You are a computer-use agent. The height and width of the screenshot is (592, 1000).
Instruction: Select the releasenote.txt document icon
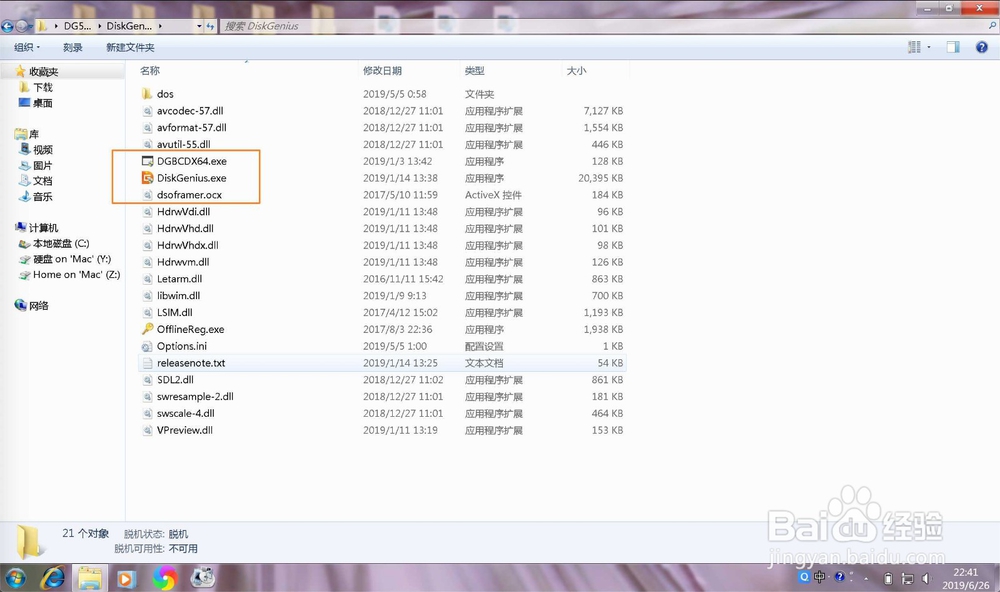point(147,363)
